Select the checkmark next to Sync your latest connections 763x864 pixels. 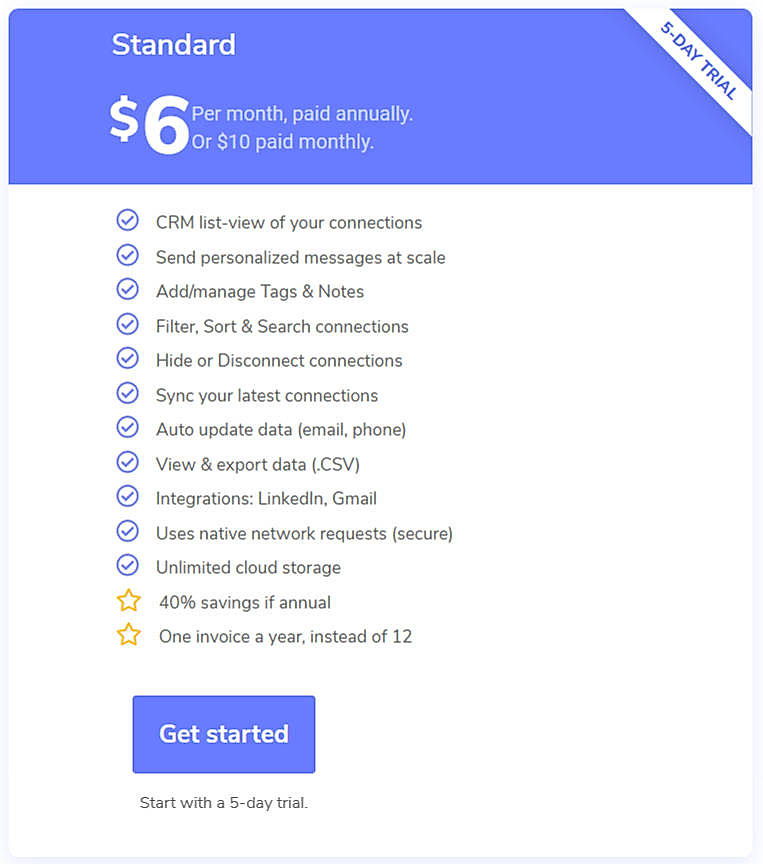(128, 393)
